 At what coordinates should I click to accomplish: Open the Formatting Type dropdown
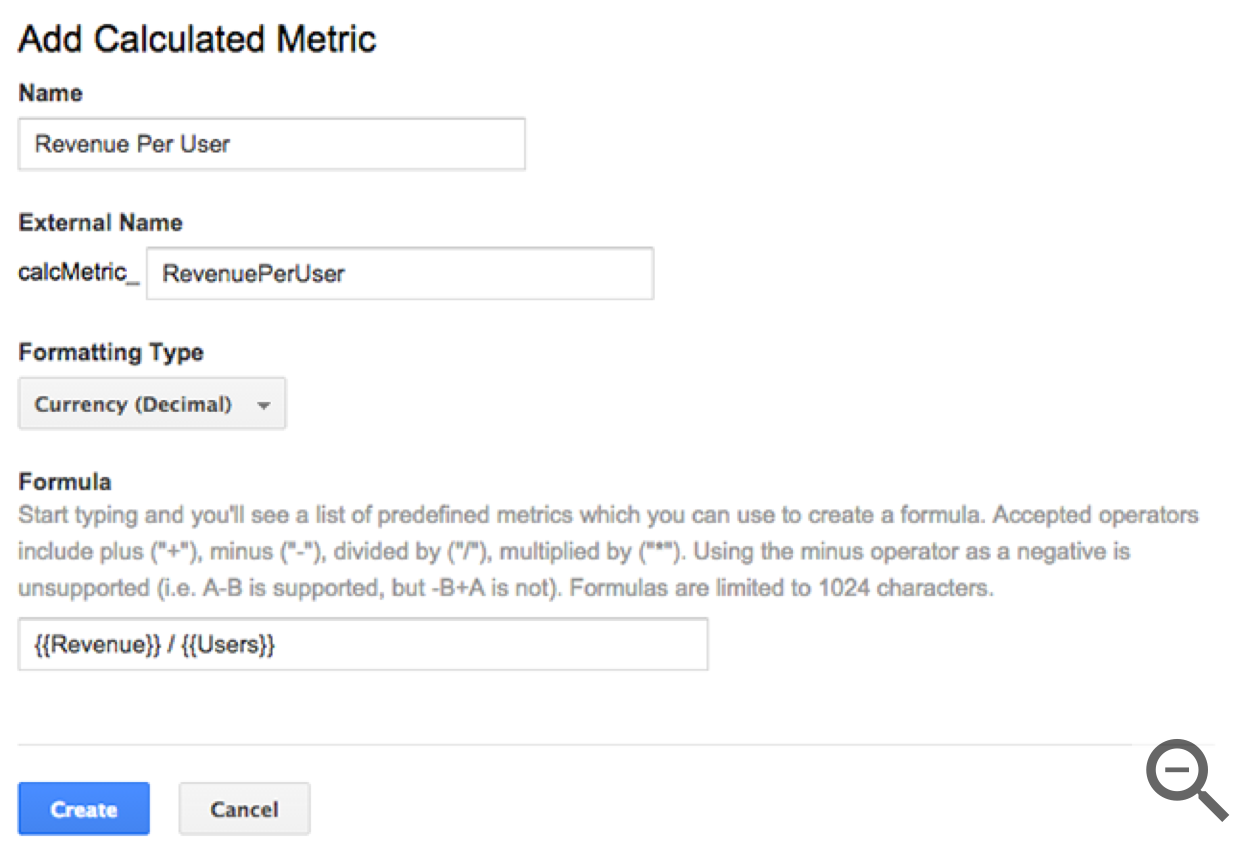pyautogui.click(x=150, y=403)
